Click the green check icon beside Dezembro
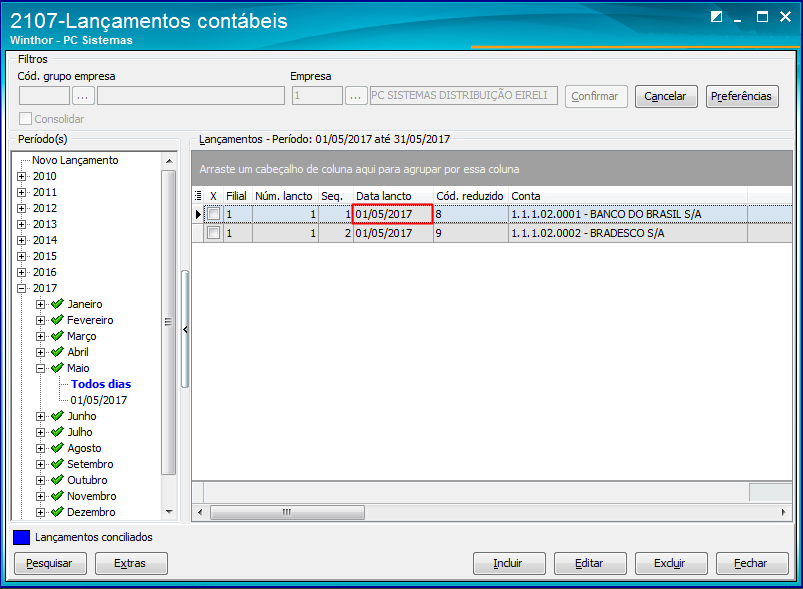The height and width of the screenshot is (589, 803). point(57,512)
